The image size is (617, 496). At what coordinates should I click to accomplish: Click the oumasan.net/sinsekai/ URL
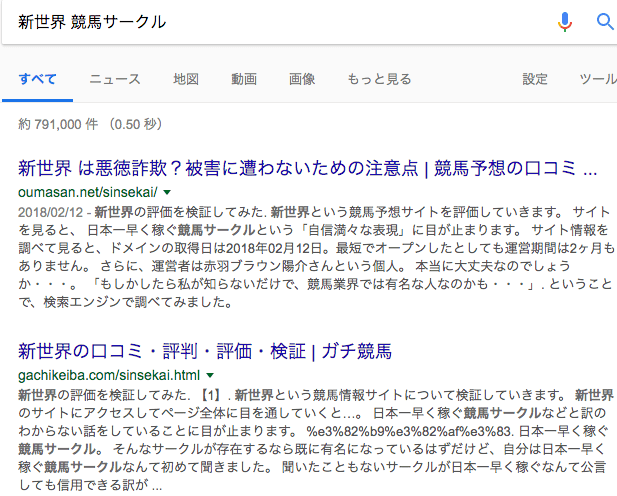pos(88,192)
